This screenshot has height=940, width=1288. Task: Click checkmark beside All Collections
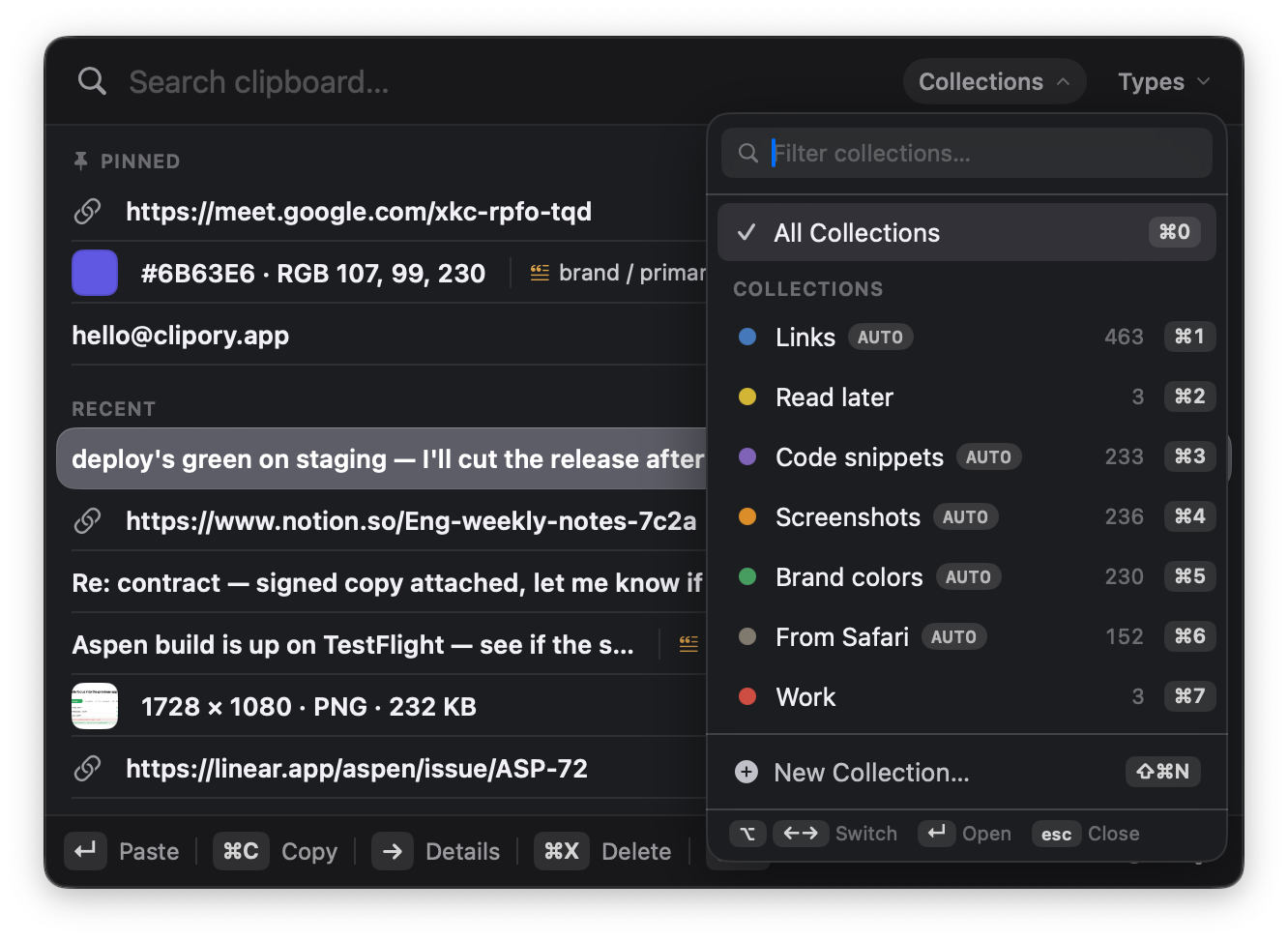(746, 232)
